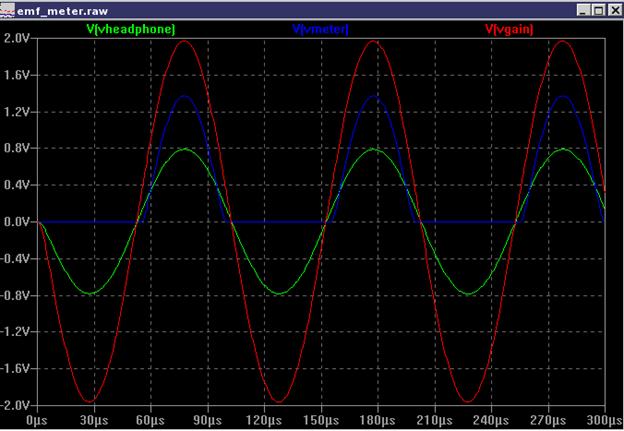The width and height of the screenshot is (624, 431).
Task: Click the waveform window icon in title bar
Action: 7,10
